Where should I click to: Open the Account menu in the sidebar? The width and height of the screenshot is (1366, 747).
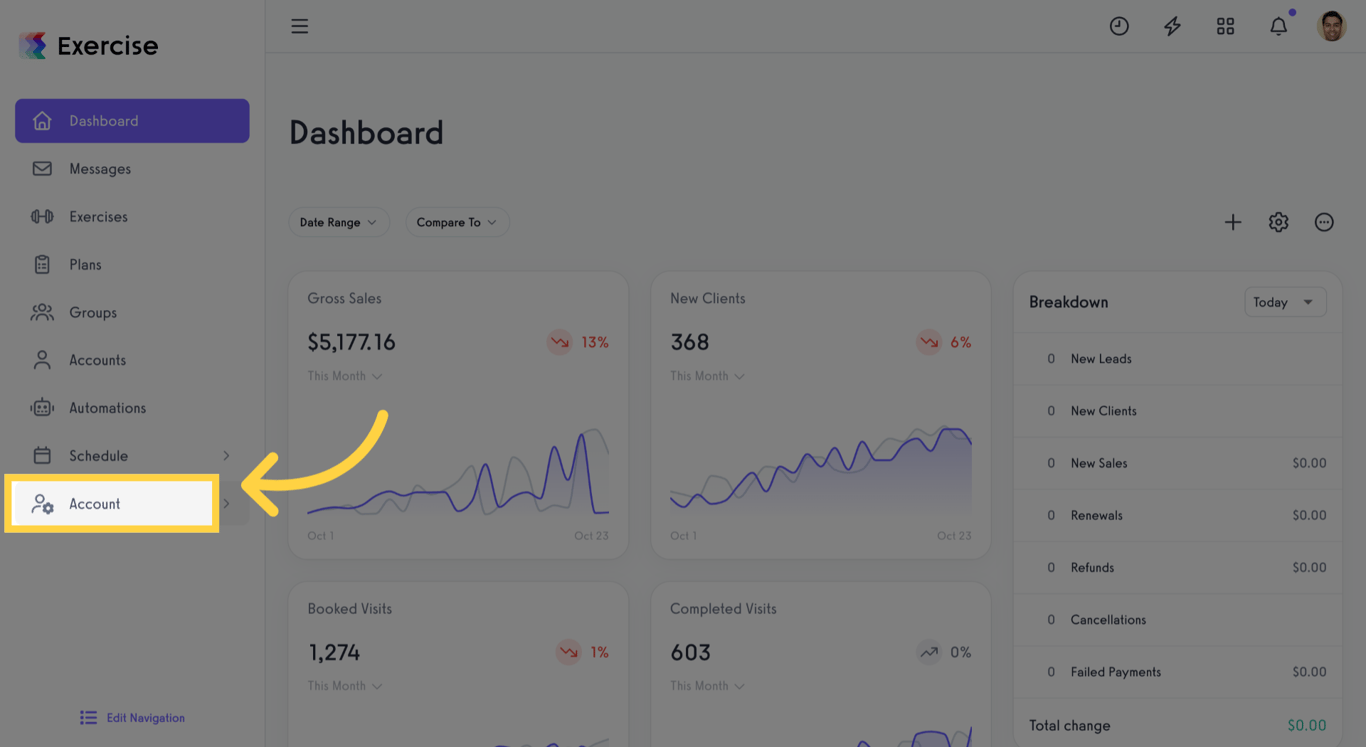pos(96,503)
